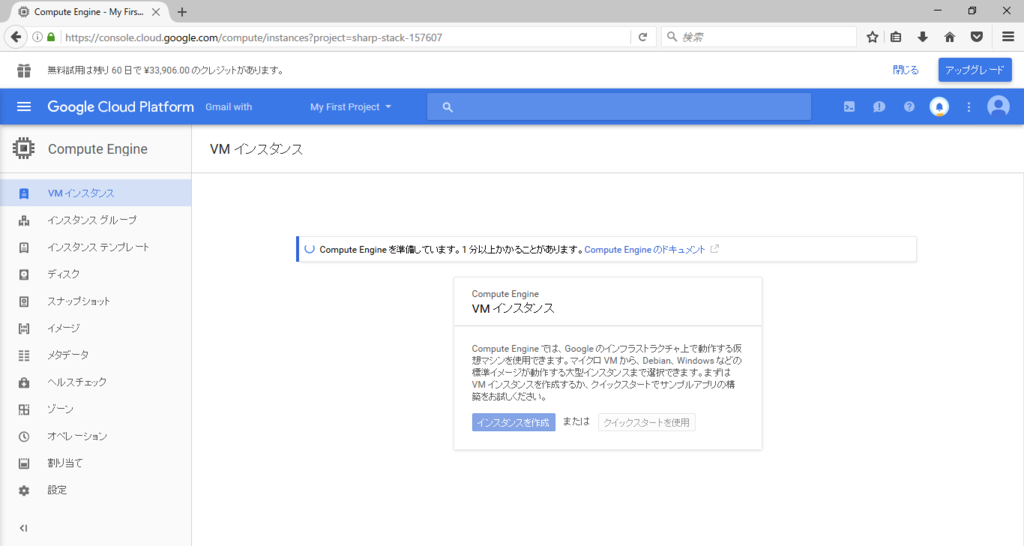Go to browser home page icon
1024x546 pixels.
point(950,37)
